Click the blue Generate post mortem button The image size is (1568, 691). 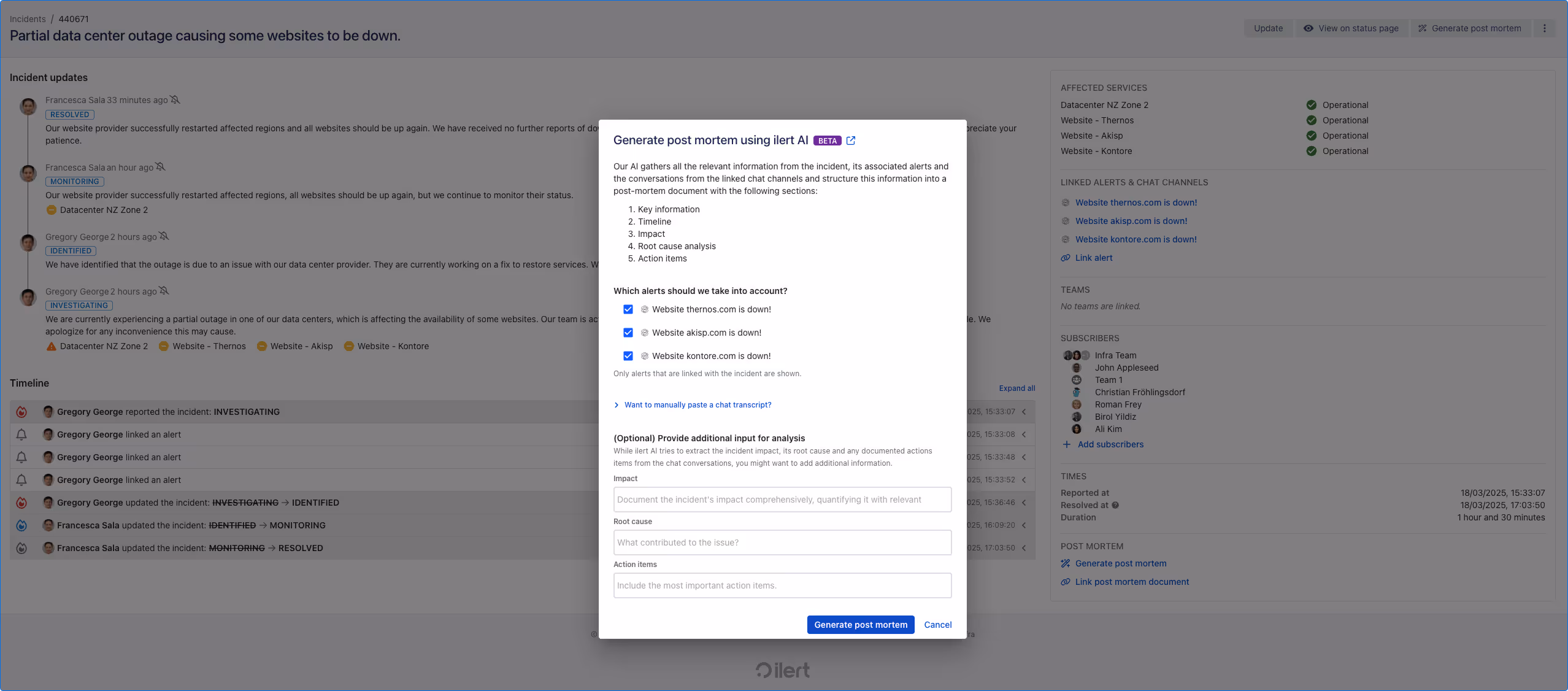(x=860, y=624)
